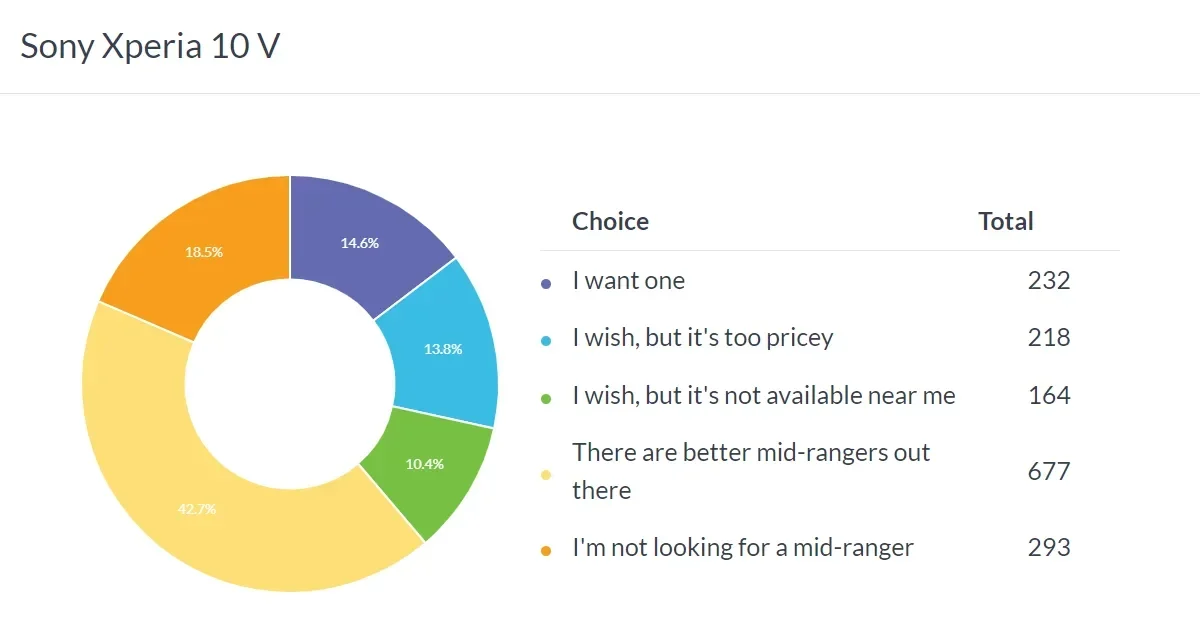
Task: Click the 677 total vote count
Action: pos(1048,471)
